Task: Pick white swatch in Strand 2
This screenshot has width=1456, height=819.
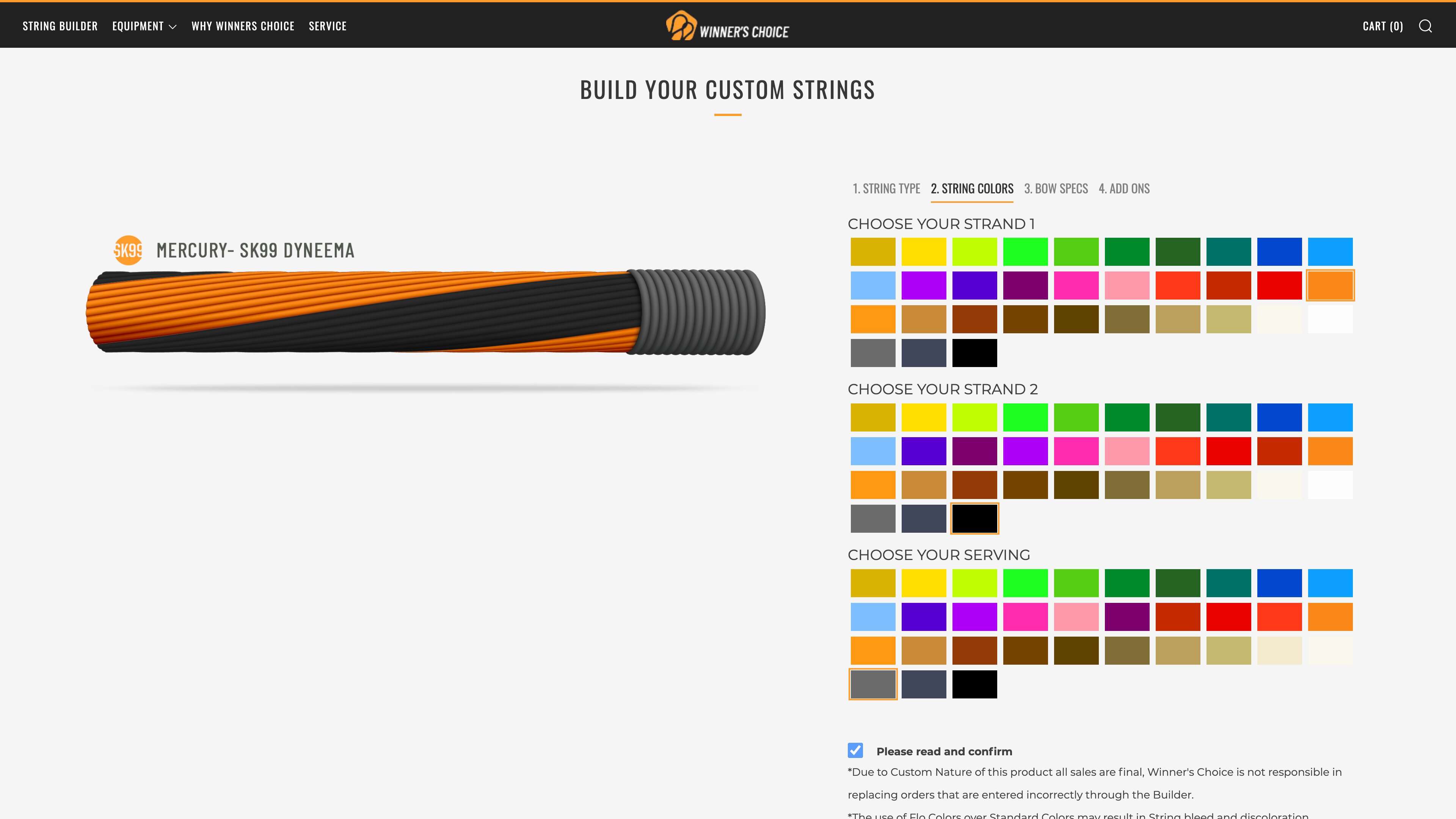Action: click(x=1330, y=485)
